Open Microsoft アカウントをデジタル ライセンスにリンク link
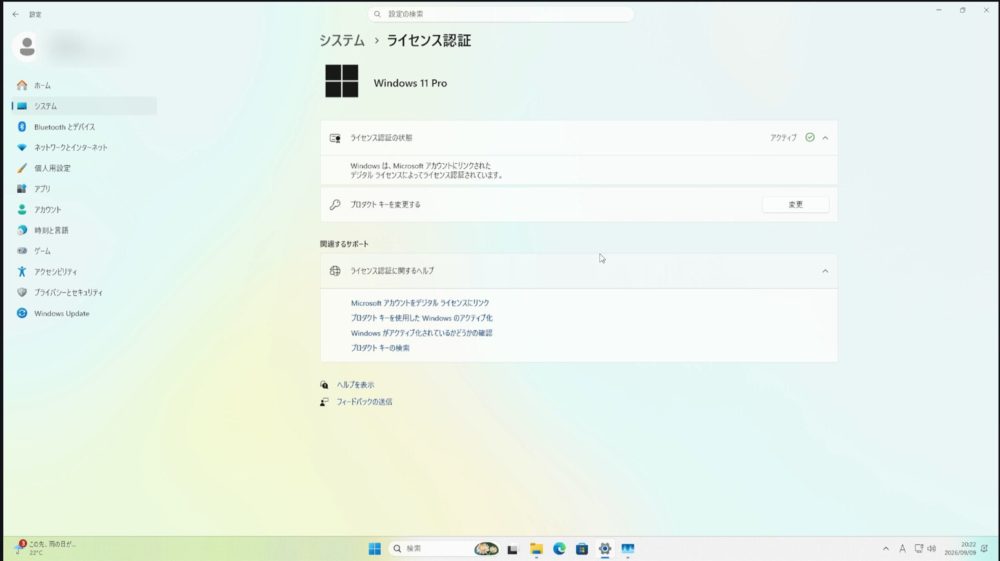The width and height of the screenshot is (1000, 561). 420,303
